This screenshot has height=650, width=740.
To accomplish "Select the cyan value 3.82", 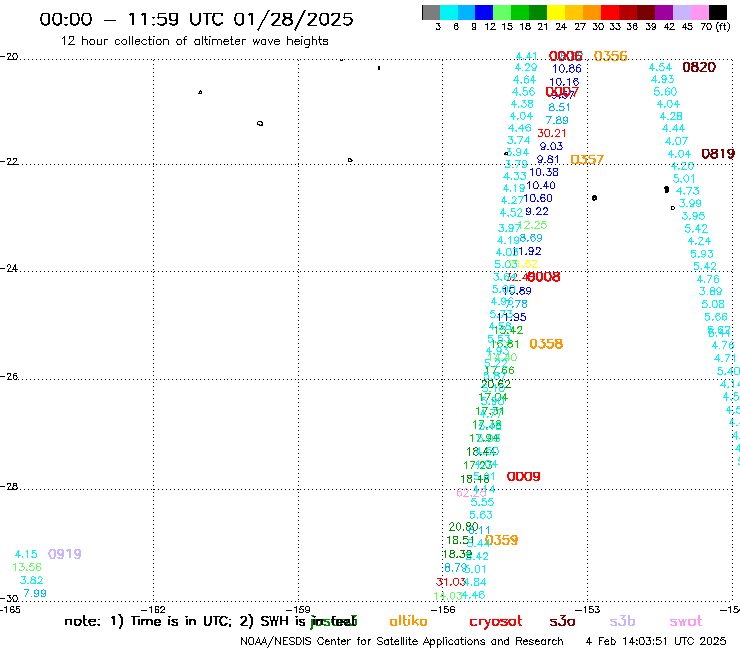I will click(x=32, y=580).
